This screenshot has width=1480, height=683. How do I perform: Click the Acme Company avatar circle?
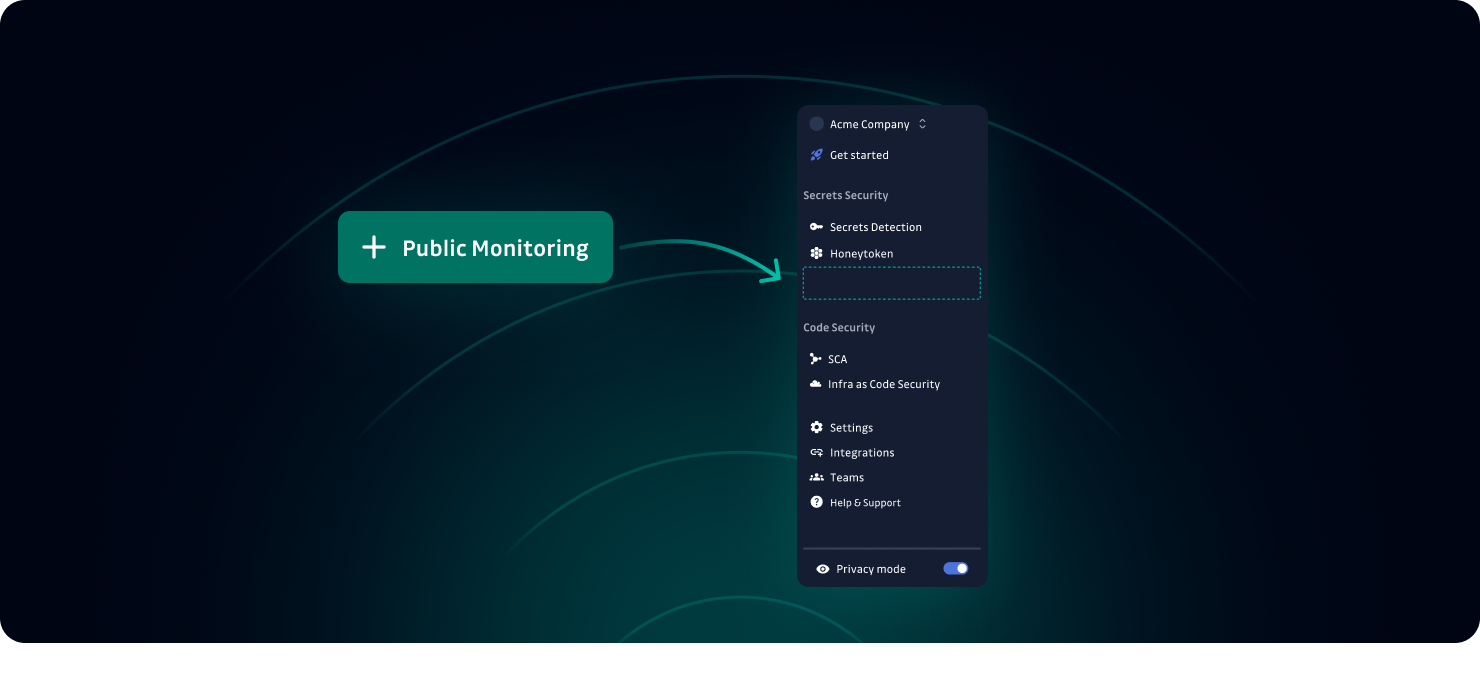(816, 124)
